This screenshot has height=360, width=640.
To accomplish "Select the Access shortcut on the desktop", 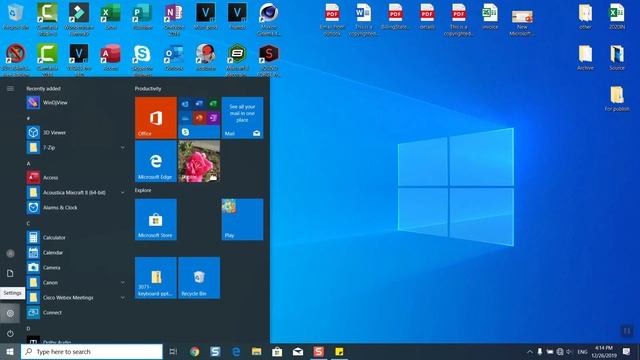I will point(111,58).
